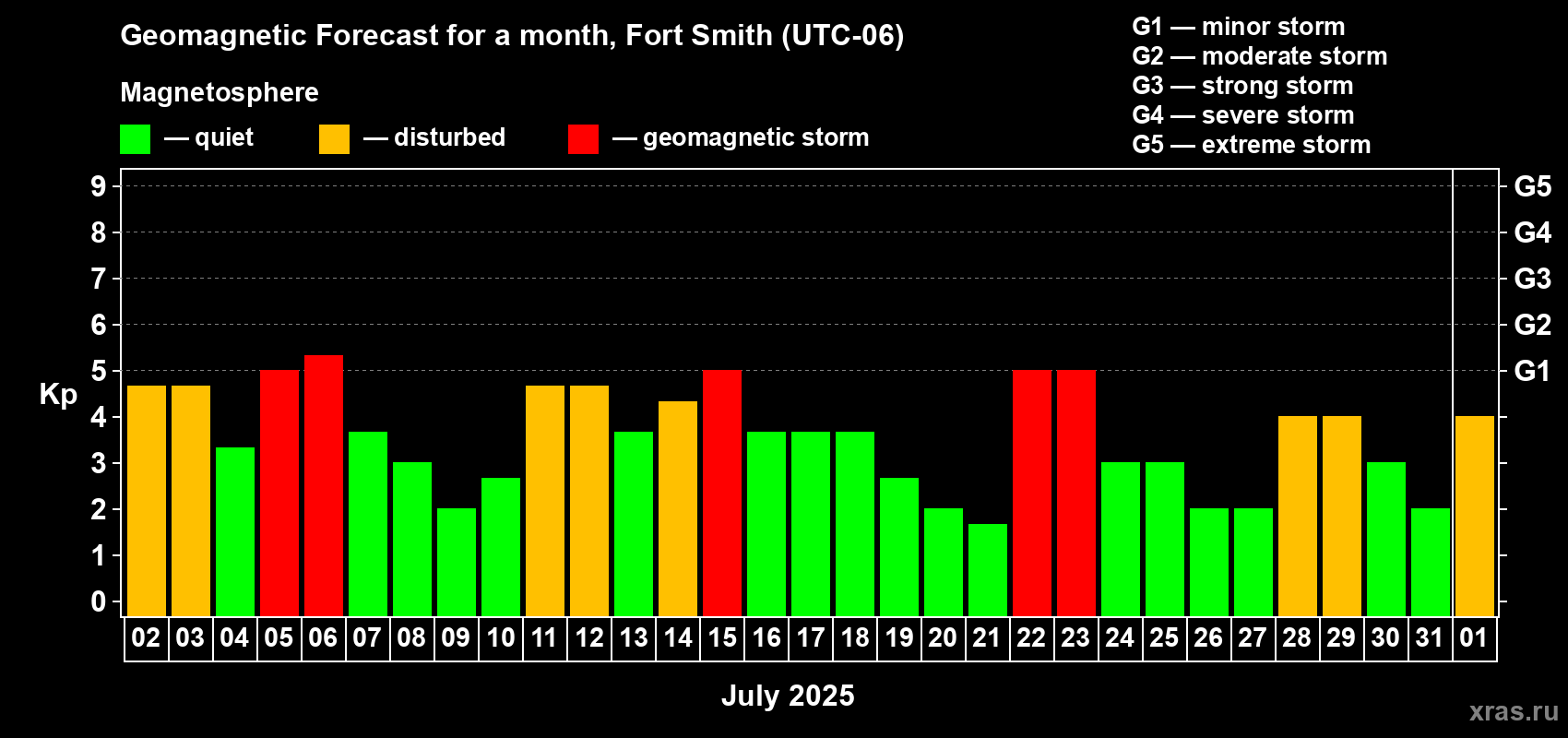Click the 'G4 — severe storm' legend line
Viewport: 1568px width, 738px height.
[x=1243, y=115]
